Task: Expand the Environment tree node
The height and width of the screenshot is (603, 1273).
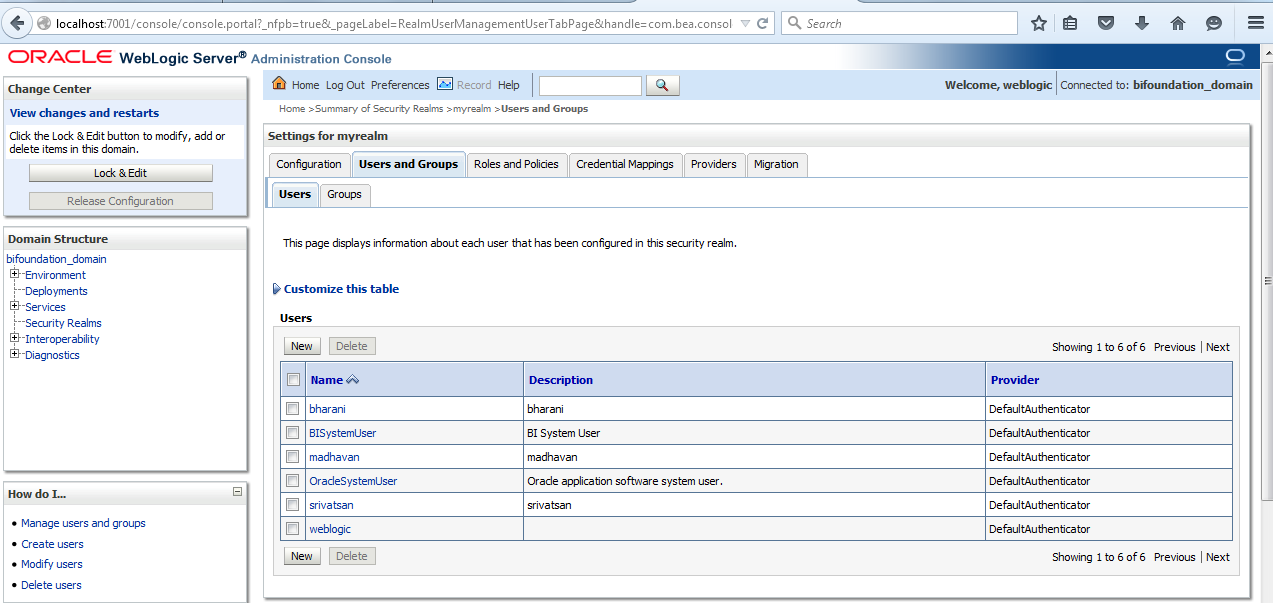Action: click(x=14, y=274)
